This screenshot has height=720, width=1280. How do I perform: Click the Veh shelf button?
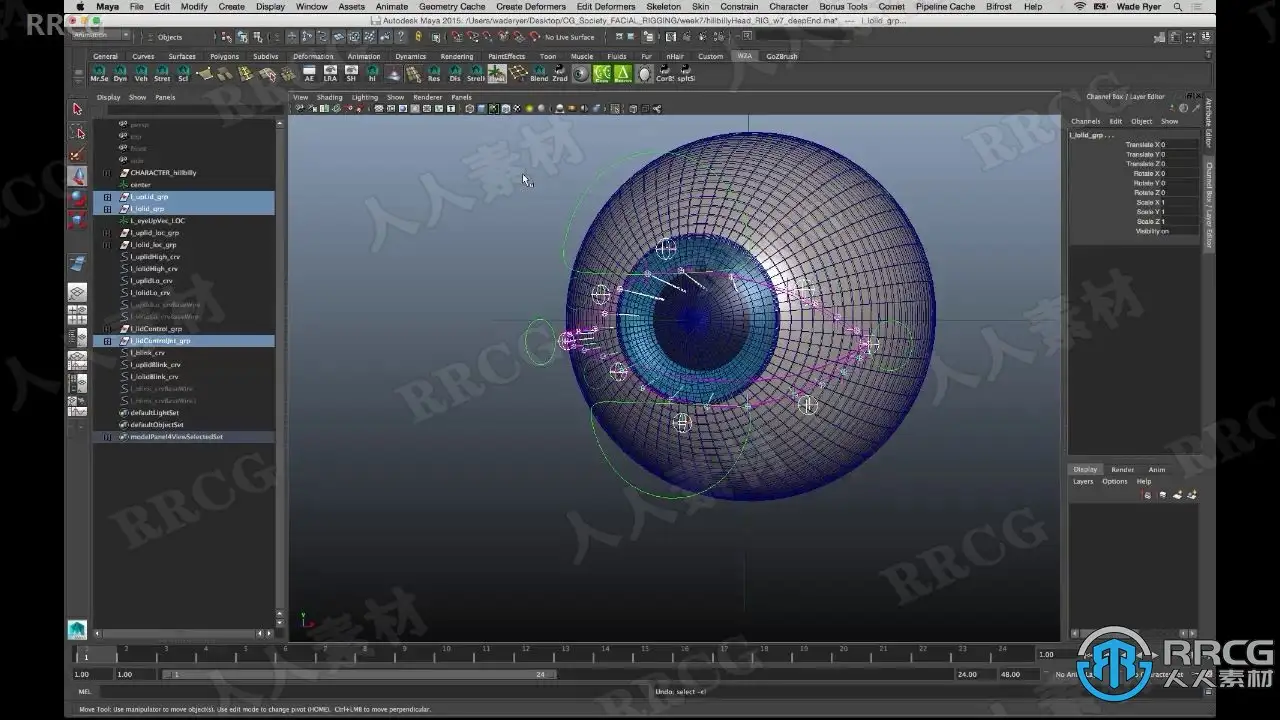coord(141,73)
